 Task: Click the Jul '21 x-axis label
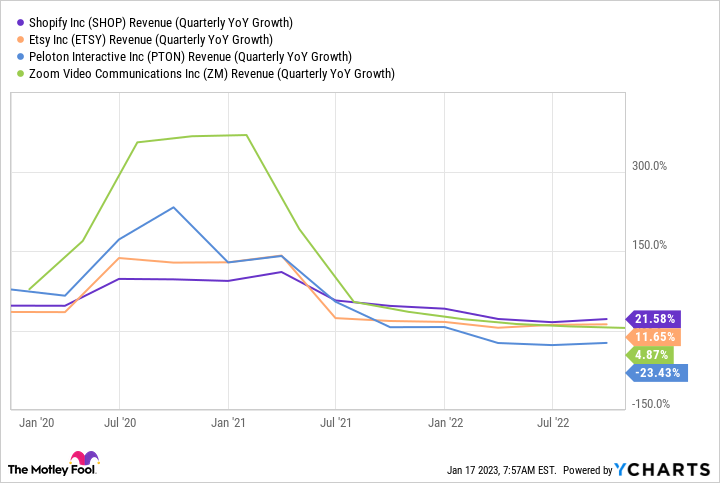(x=336, y=422)
